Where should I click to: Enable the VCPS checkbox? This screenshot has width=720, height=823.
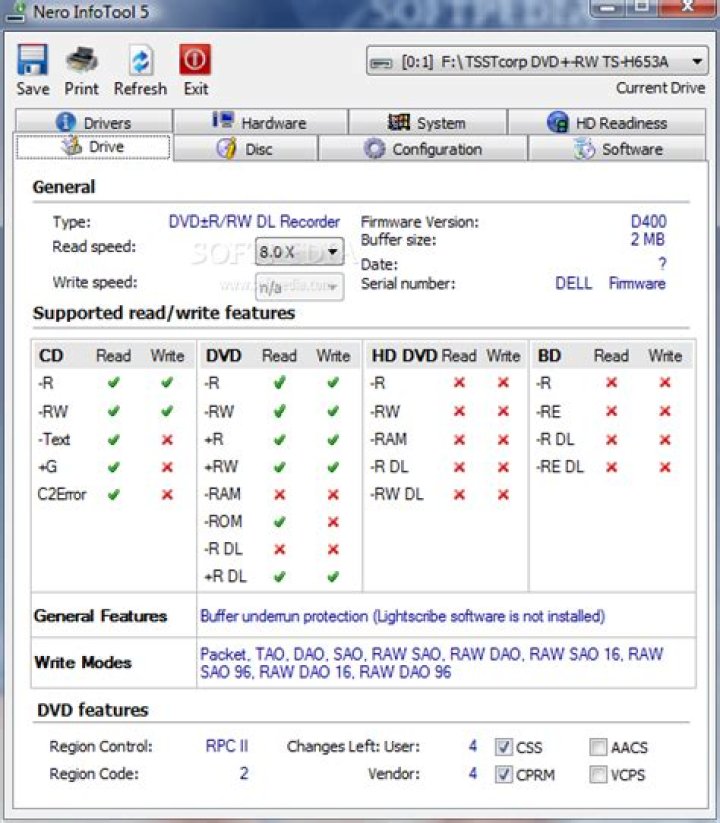click(x=598, y=774)
